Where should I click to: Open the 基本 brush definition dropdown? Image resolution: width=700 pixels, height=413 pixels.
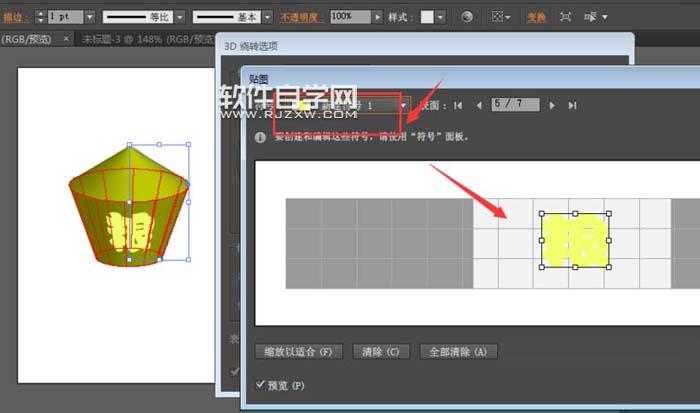click(267, 17)
